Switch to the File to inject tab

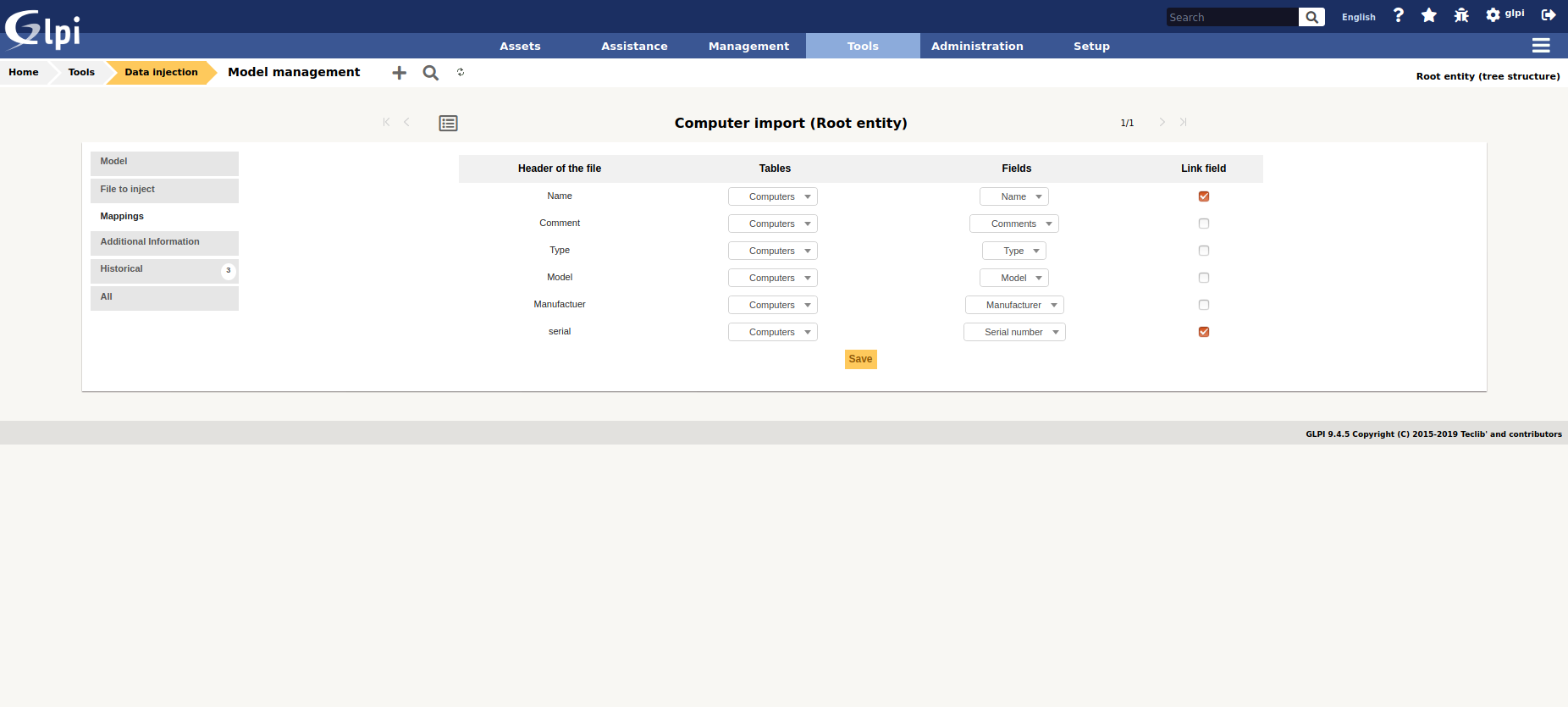(164, 190)
